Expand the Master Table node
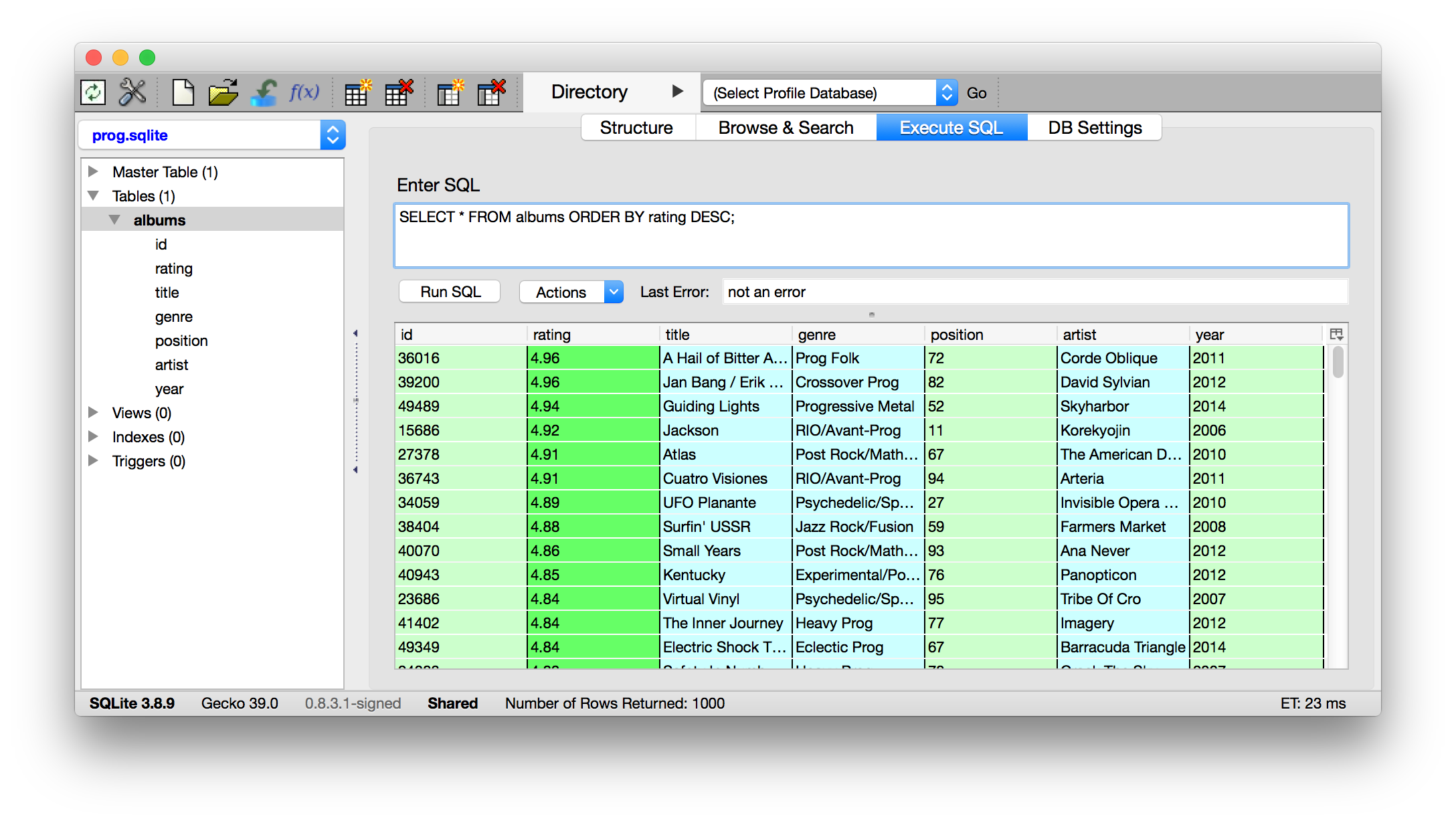The image size is (1456, 823). tap(94, 172)
